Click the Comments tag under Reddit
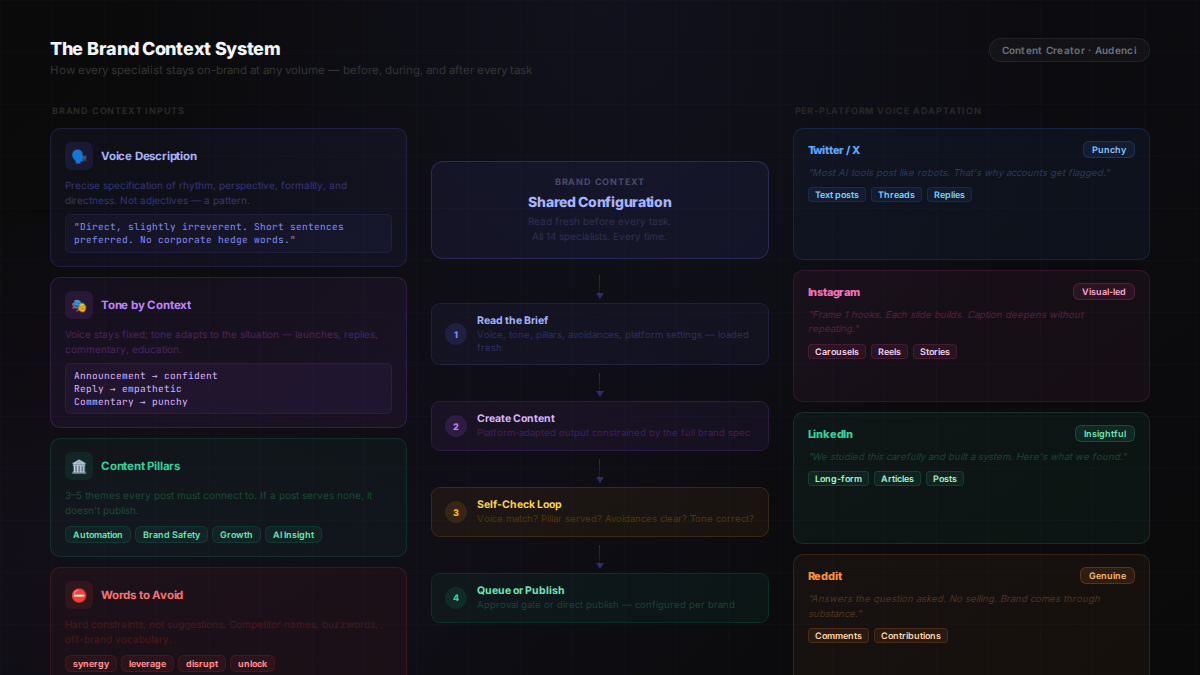 [838, 636]
